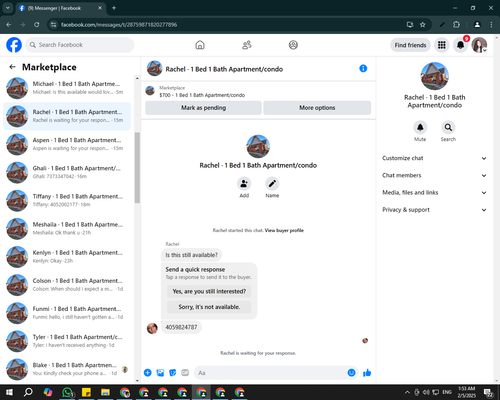This screenshot has width=500, height=400.
Task: Open Windows Search from the taskbar
Action: [x=28, y=392]
